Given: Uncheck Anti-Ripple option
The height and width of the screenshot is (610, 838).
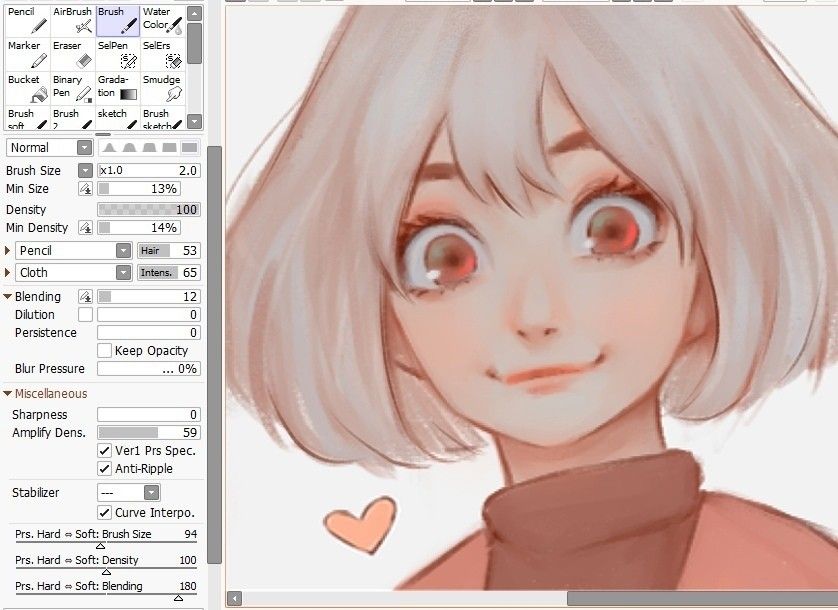Looking at the screenshot, I should click(105, 469).
